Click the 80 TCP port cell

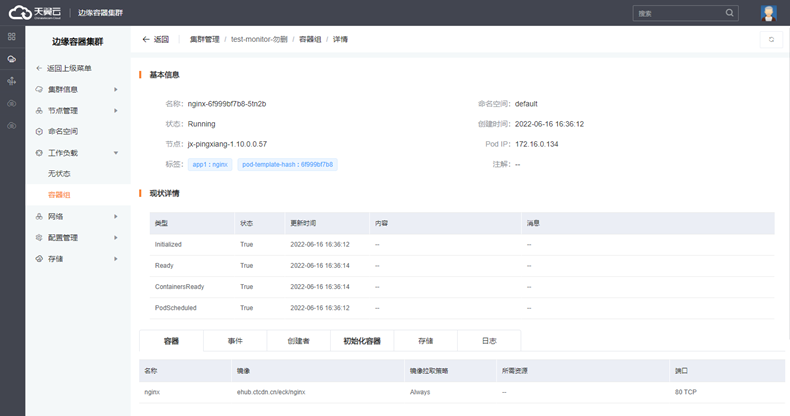click(x=686, y=392)
